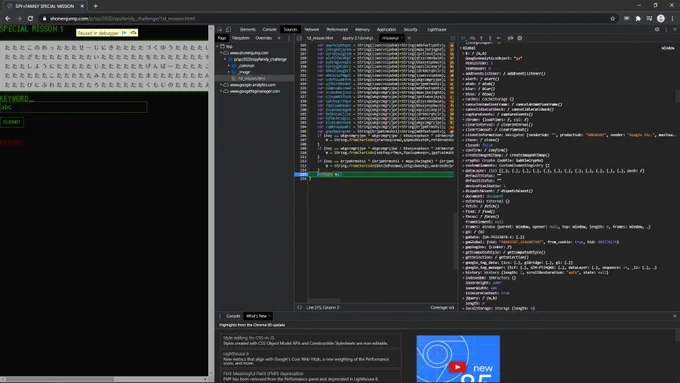The image size is (680, 383).
Task: Switch to the Console panel tab
Action: 269,29
